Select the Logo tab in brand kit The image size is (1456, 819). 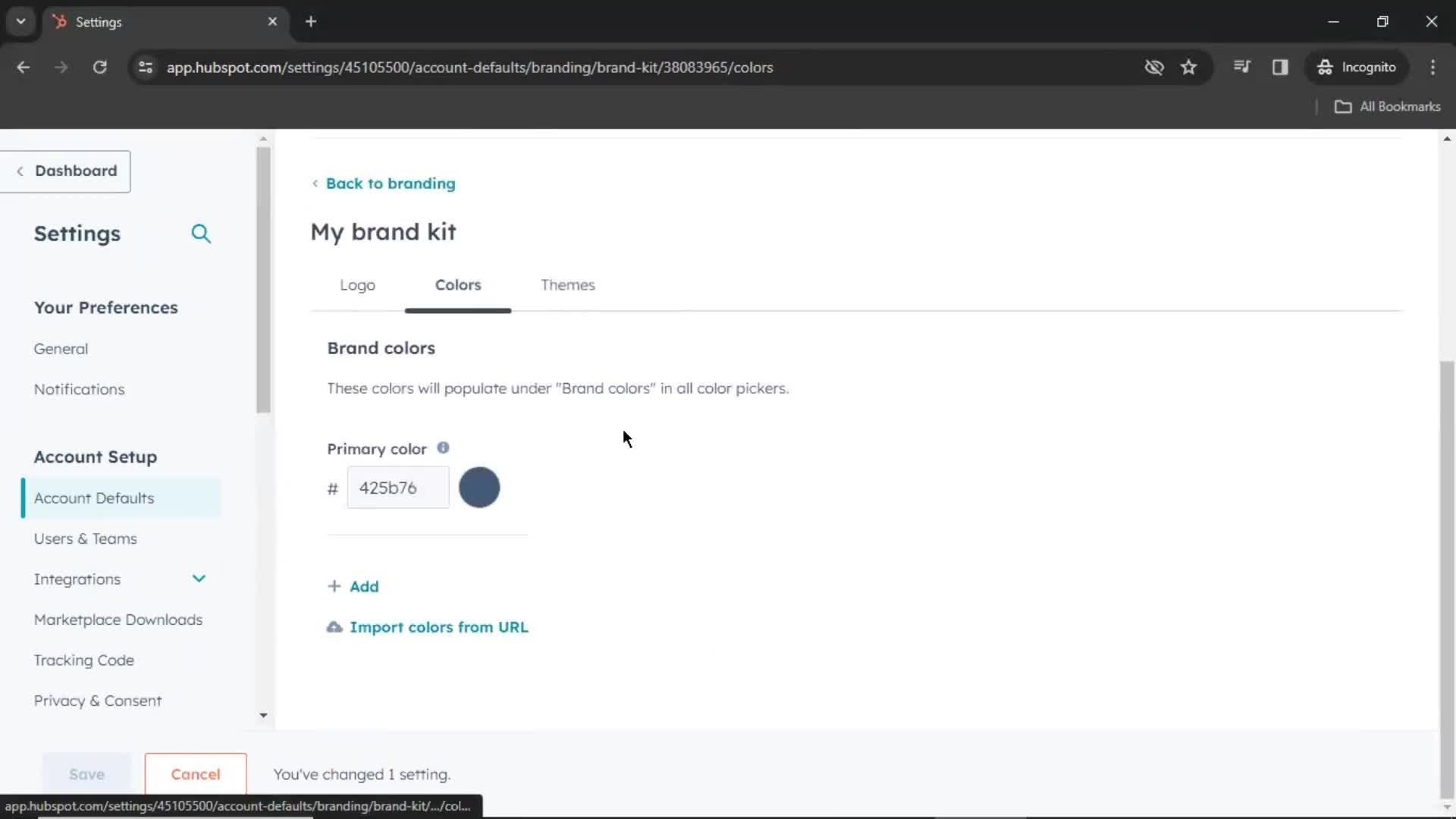358,285
